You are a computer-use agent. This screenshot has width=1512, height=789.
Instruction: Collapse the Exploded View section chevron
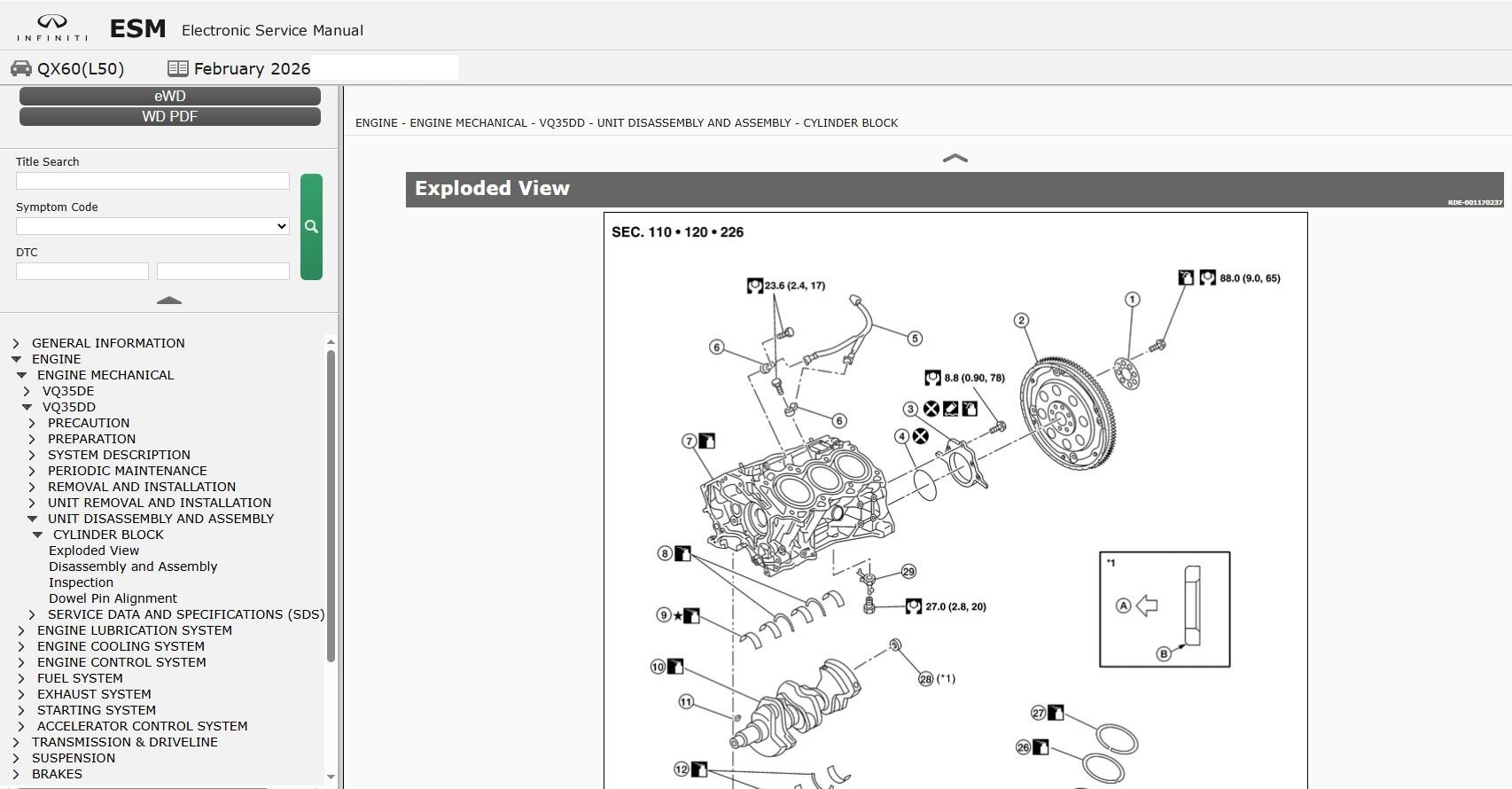tap(955, 158)
